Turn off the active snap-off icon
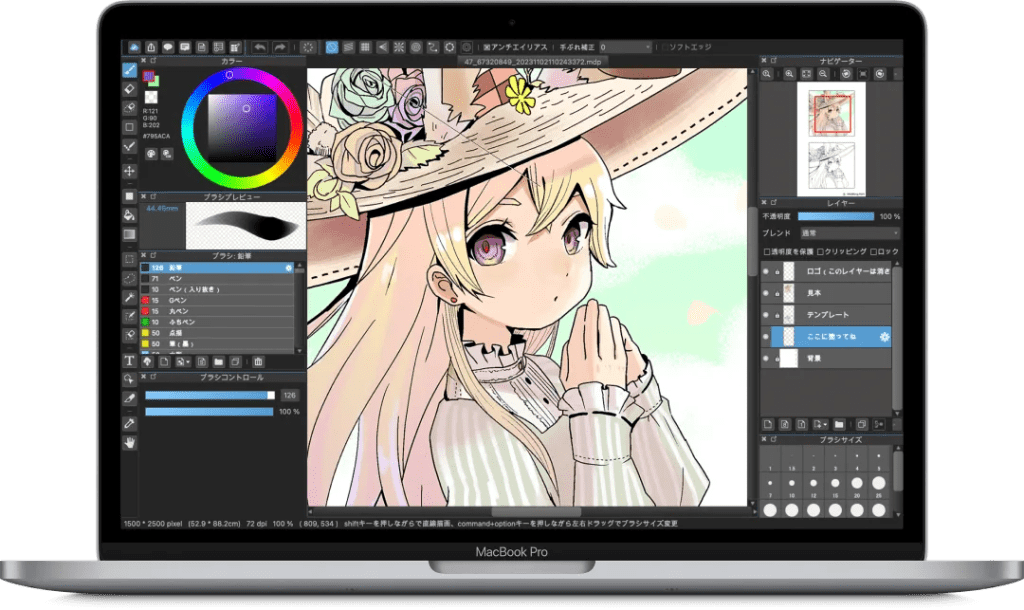Screen dimensions: 1024x610 click(x=332, y=47)
